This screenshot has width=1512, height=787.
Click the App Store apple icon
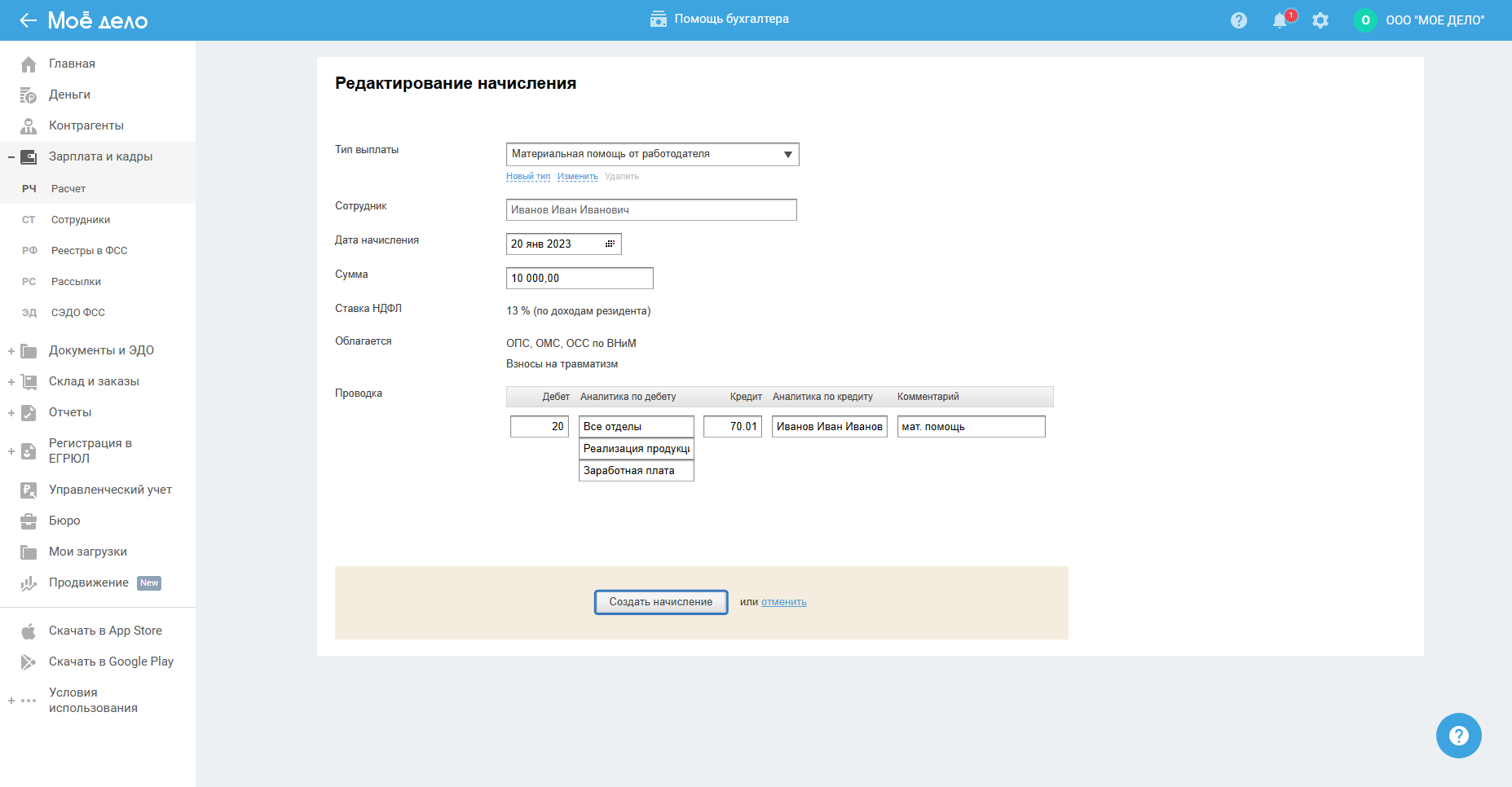(29, 631)
